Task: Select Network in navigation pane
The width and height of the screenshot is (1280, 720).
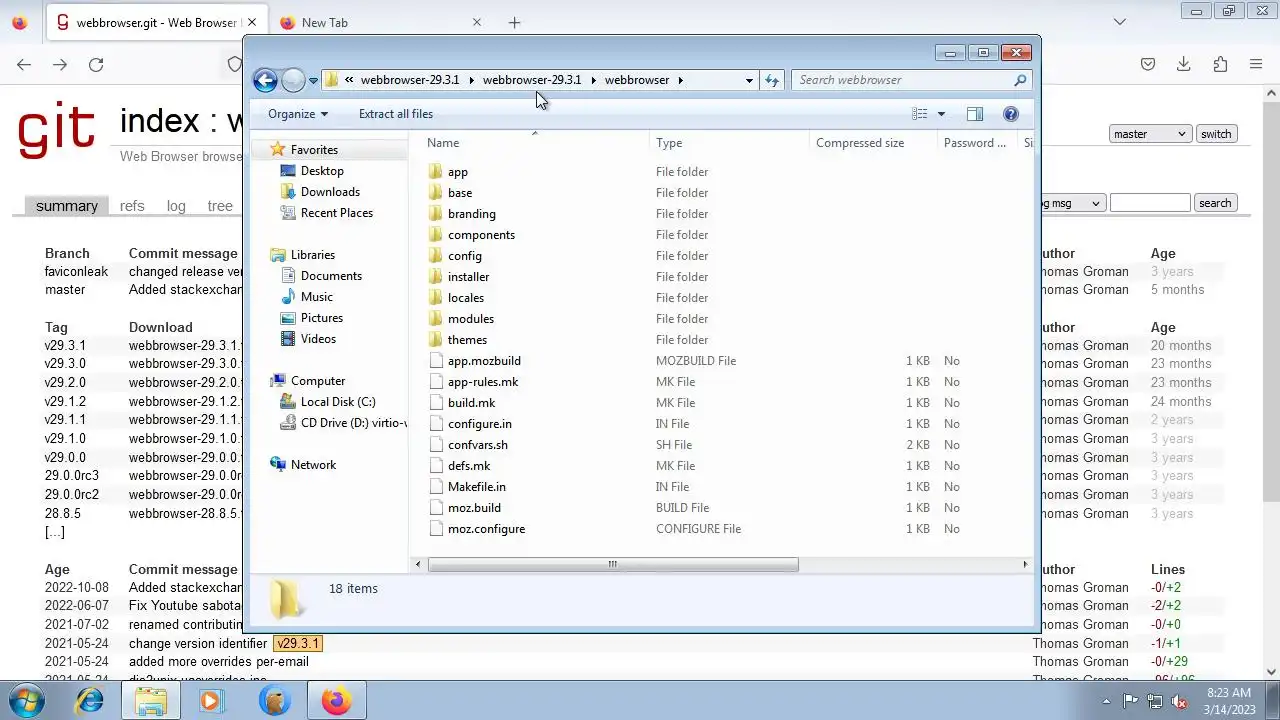Action: 313,465
